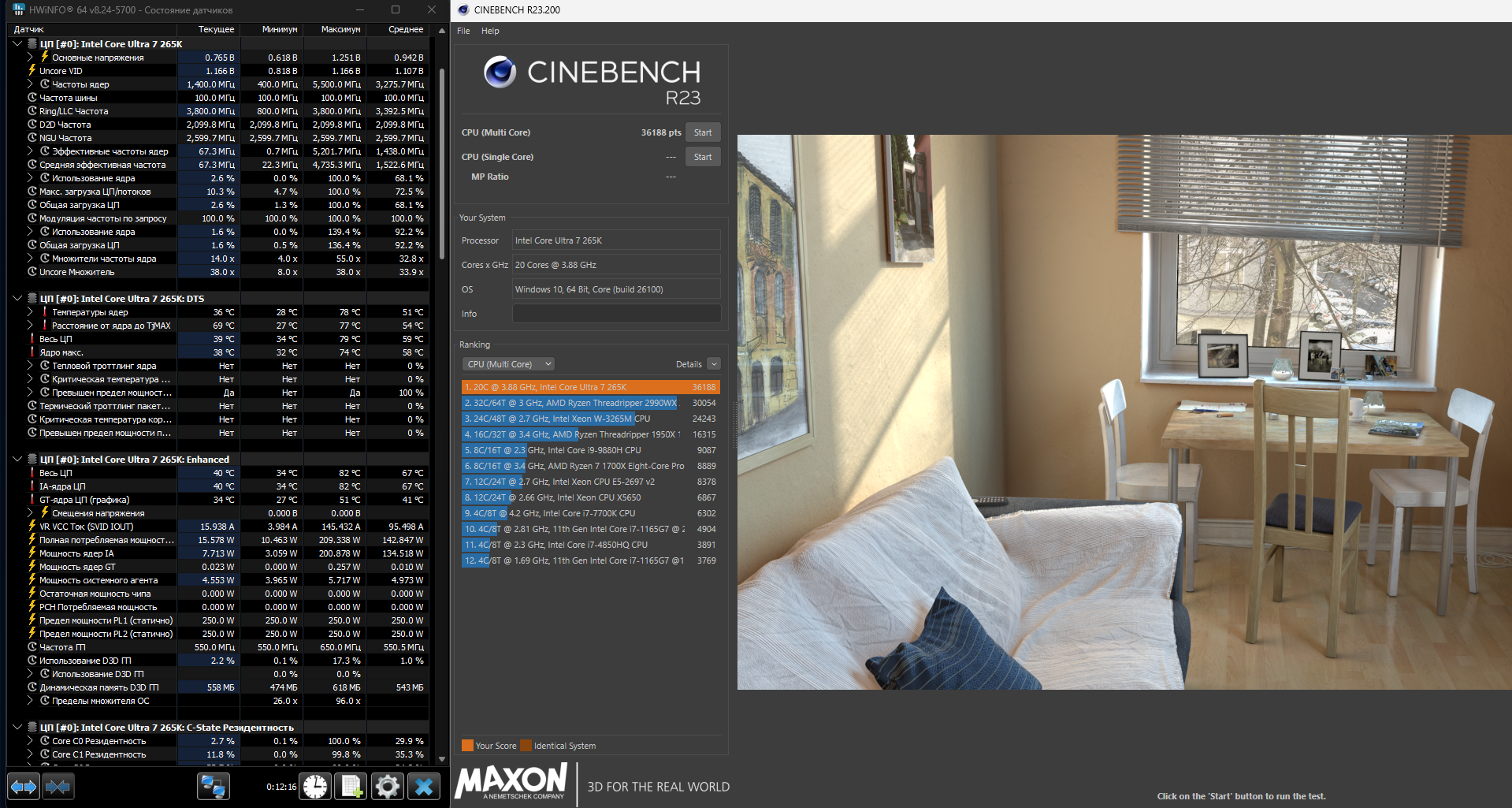
Task: Click the blue X button in HWiNFO toolbar
Action: click(x=424, y=786)
